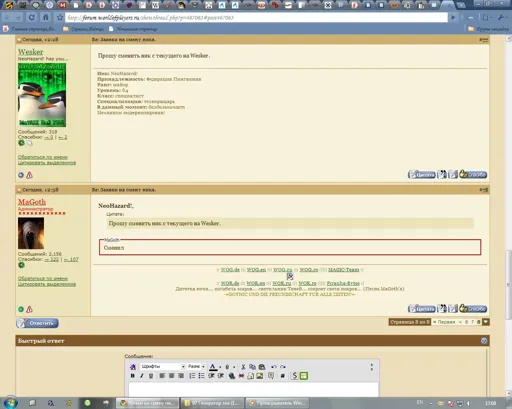The image size is (512, 409).
Task: Wrap selection in code tags
Action: click(283, 376)
